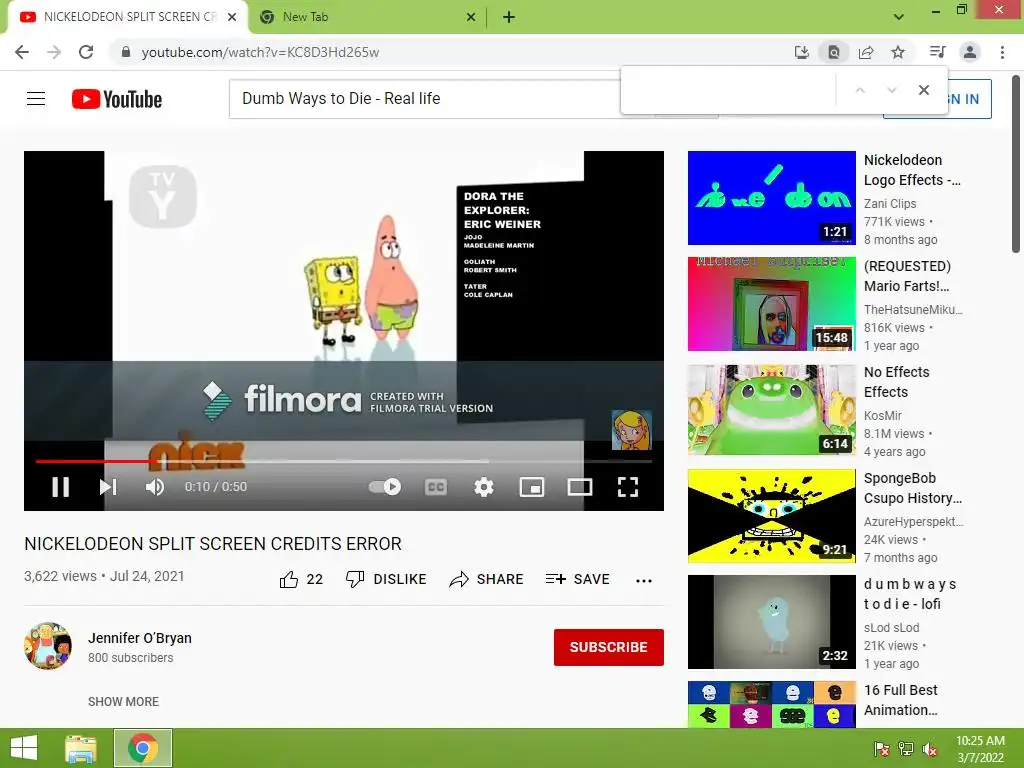Close the Nickelodeon video tab

(x=232, y=17)
